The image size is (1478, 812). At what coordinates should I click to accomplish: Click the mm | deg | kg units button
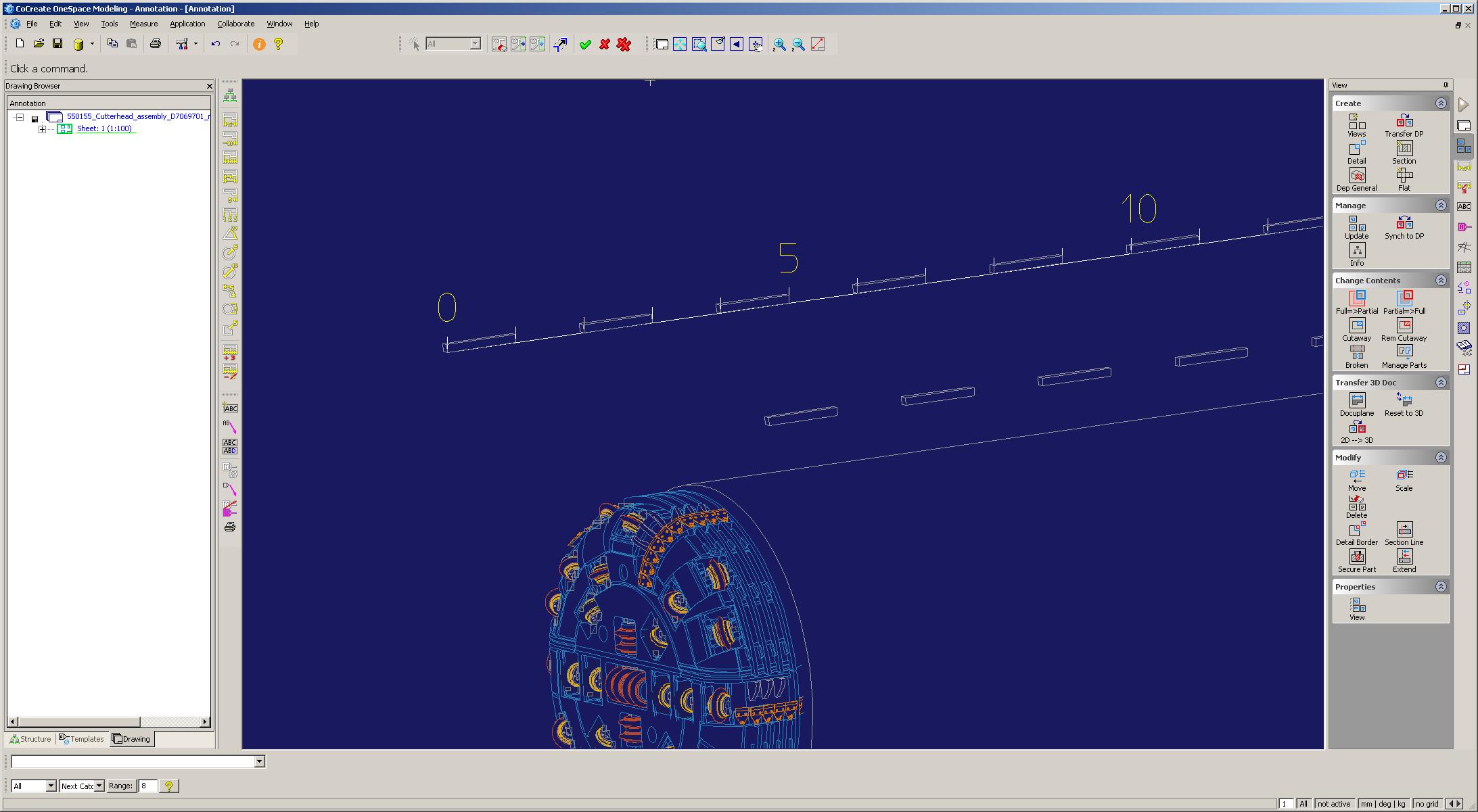(1383, 804)
